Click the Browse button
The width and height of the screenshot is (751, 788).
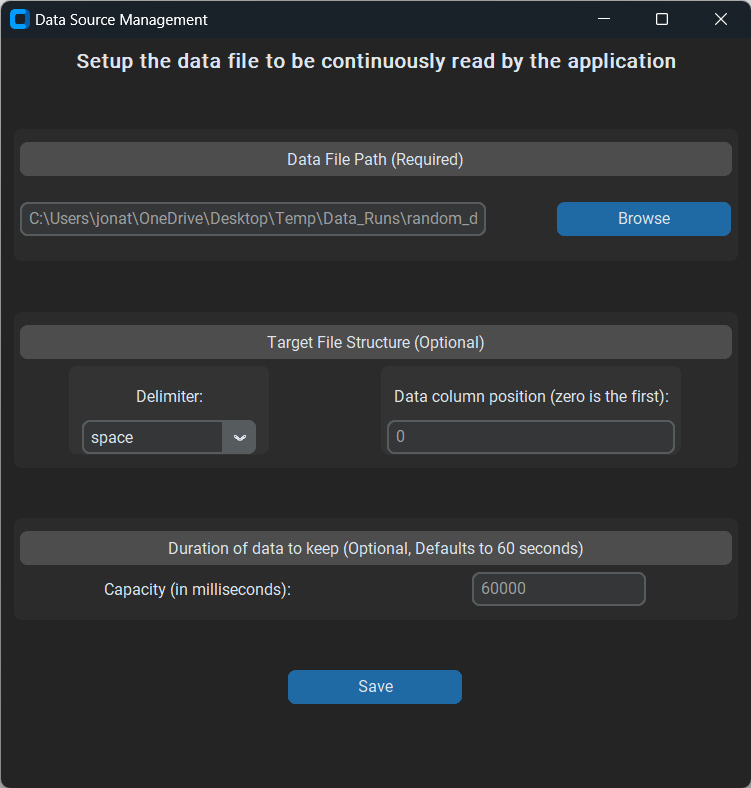(643, 219)
